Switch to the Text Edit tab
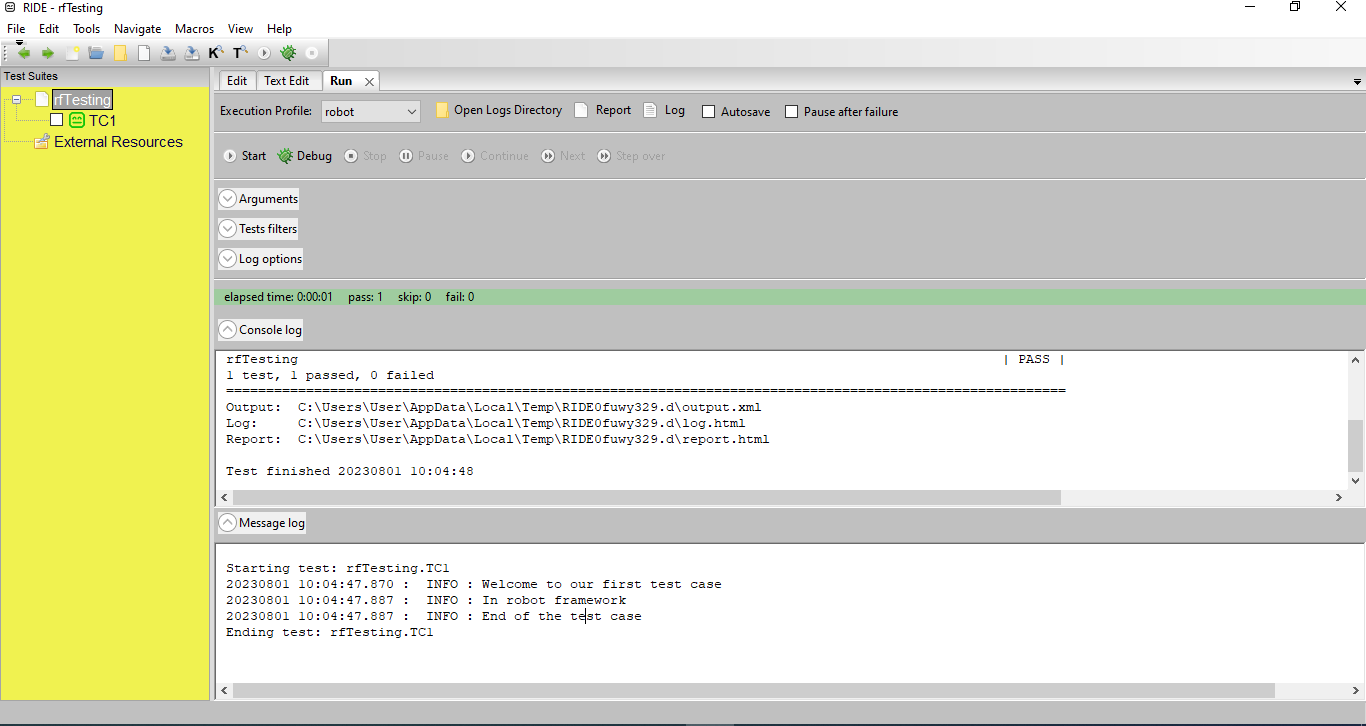Screen dimensions: 1366x726 coord(289,81)
